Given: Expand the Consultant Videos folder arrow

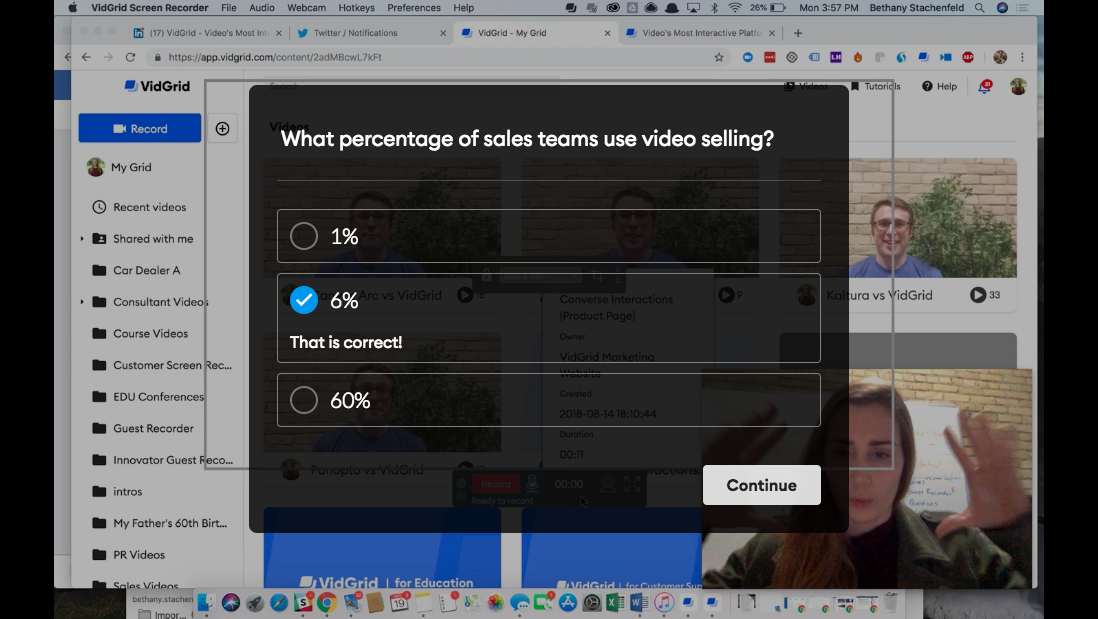Looking at the screenshot, I should 82,302.
